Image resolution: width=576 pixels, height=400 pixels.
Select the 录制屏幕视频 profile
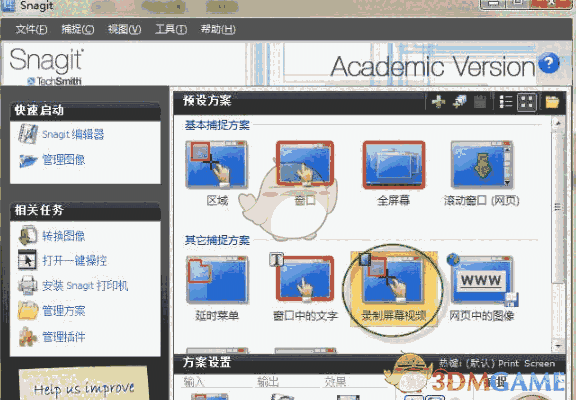pos(394,289)
